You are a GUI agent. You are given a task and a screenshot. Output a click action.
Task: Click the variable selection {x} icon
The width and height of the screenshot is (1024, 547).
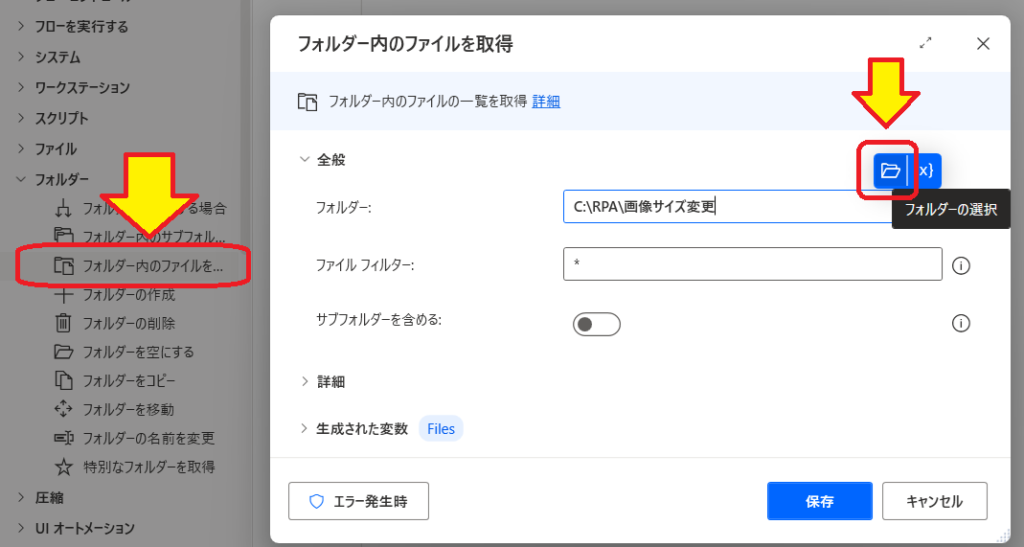click(926, 170)
